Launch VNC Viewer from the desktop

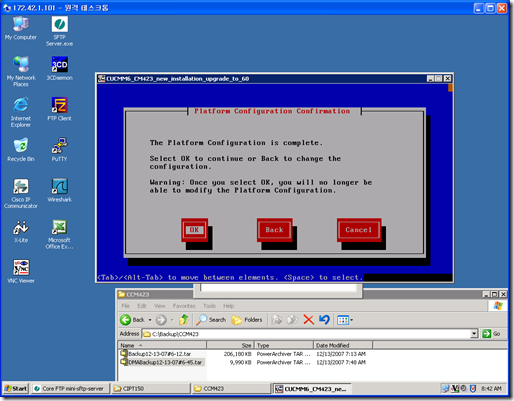click(x=21, y=271)
